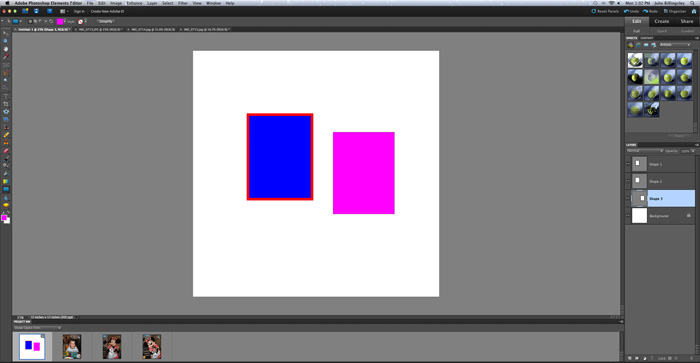The image size is (700, 363).
Task: Select the Horizontal Type tool
Action: (6, 96)
